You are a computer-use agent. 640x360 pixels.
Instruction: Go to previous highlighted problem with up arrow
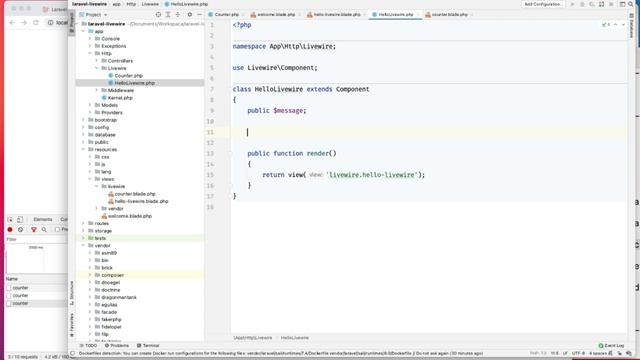pyautogui.click(x=616, y=25)
